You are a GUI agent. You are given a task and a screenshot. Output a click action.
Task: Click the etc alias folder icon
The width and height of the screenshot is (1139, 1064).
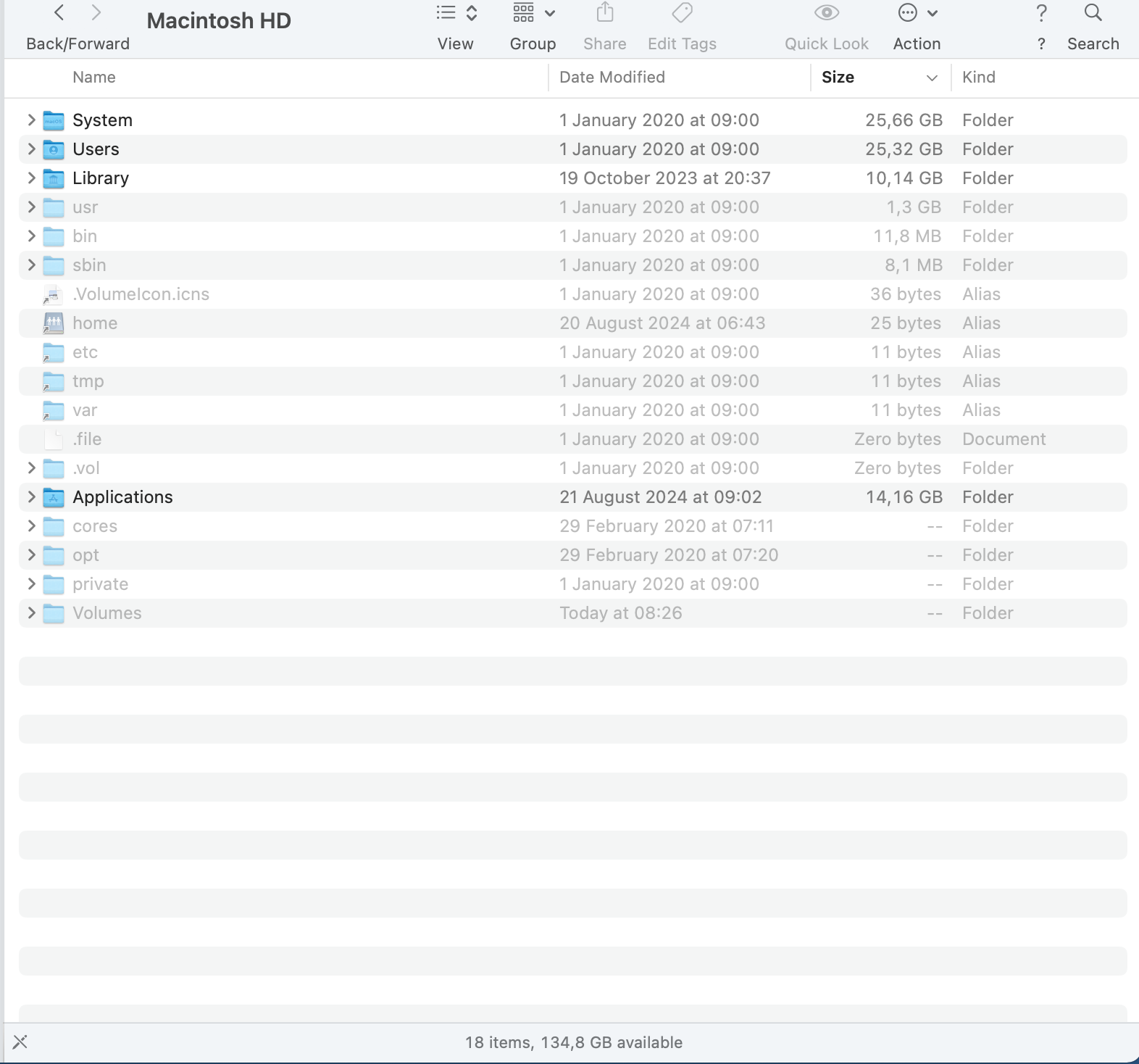click(54, 352)
